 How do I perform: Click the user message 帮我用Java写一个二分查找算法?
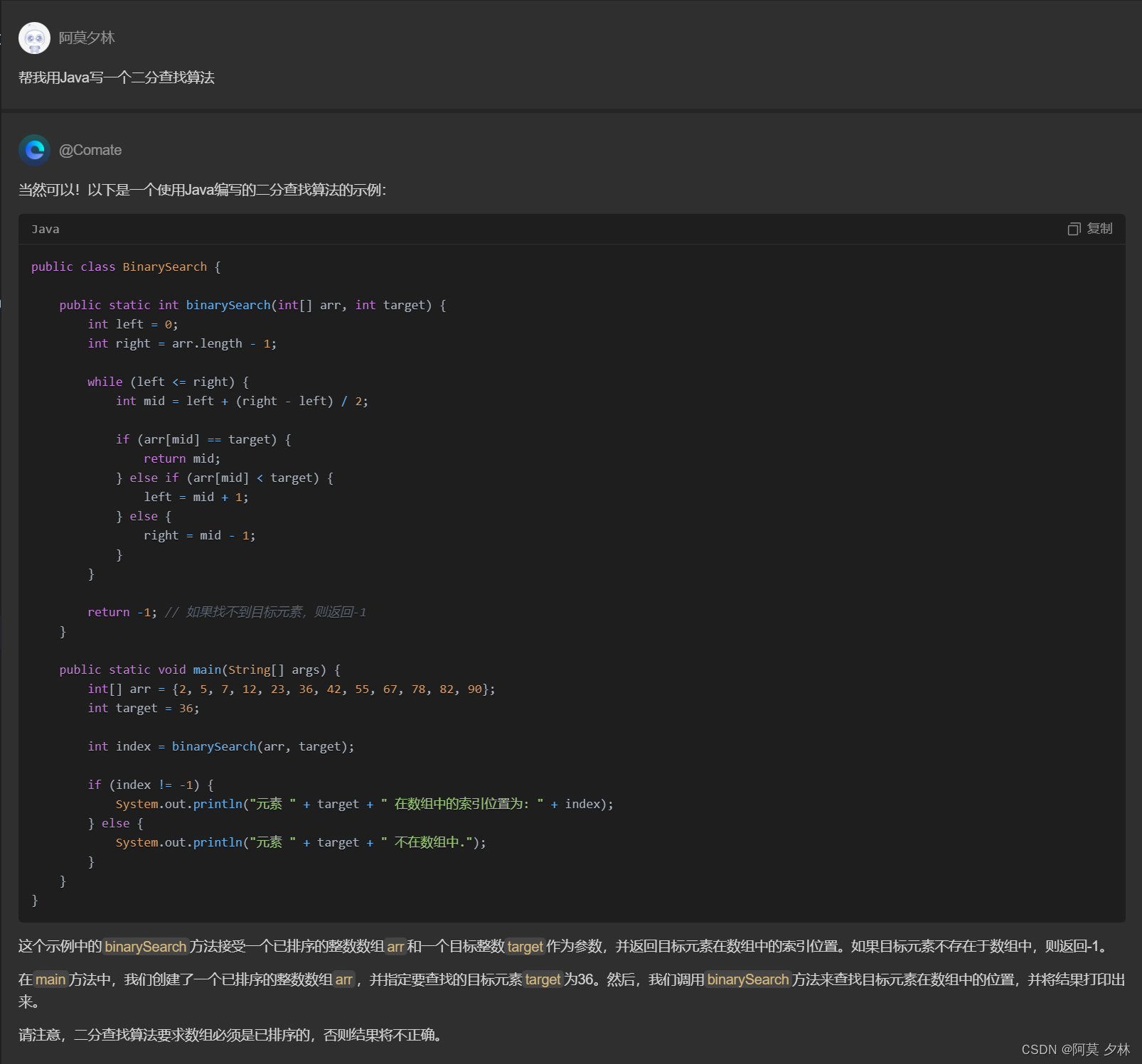pos(117,77)
